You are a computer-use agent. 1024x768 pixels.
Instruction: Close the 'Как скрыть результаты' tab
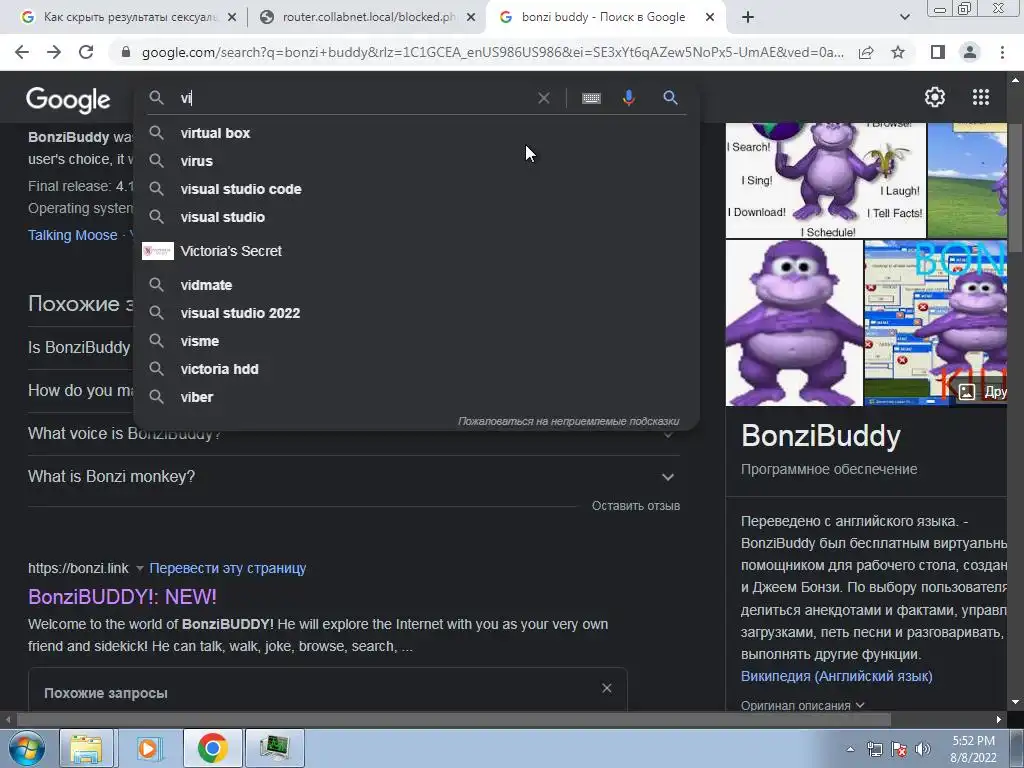click(232, 18)
